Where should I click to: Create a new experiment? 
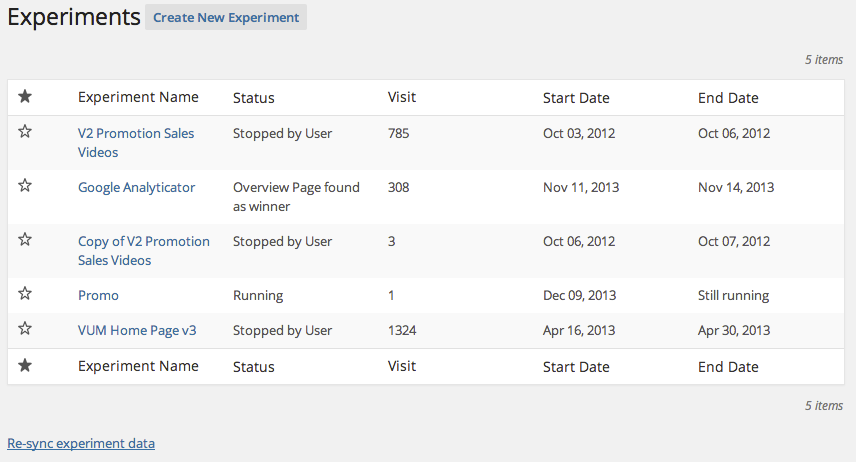point(226,17)
